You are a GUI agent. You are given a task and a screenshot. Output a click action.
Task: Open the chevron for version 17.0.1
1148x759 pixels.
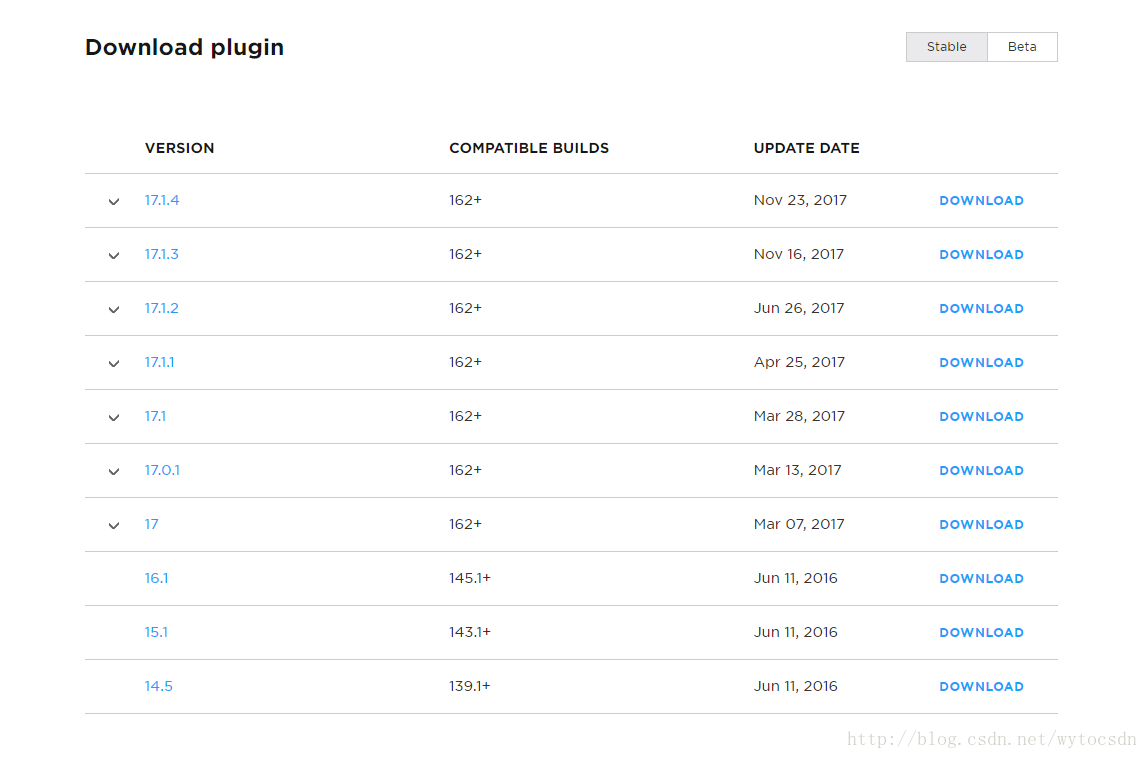pyautogui.click(x=113, y=471)
